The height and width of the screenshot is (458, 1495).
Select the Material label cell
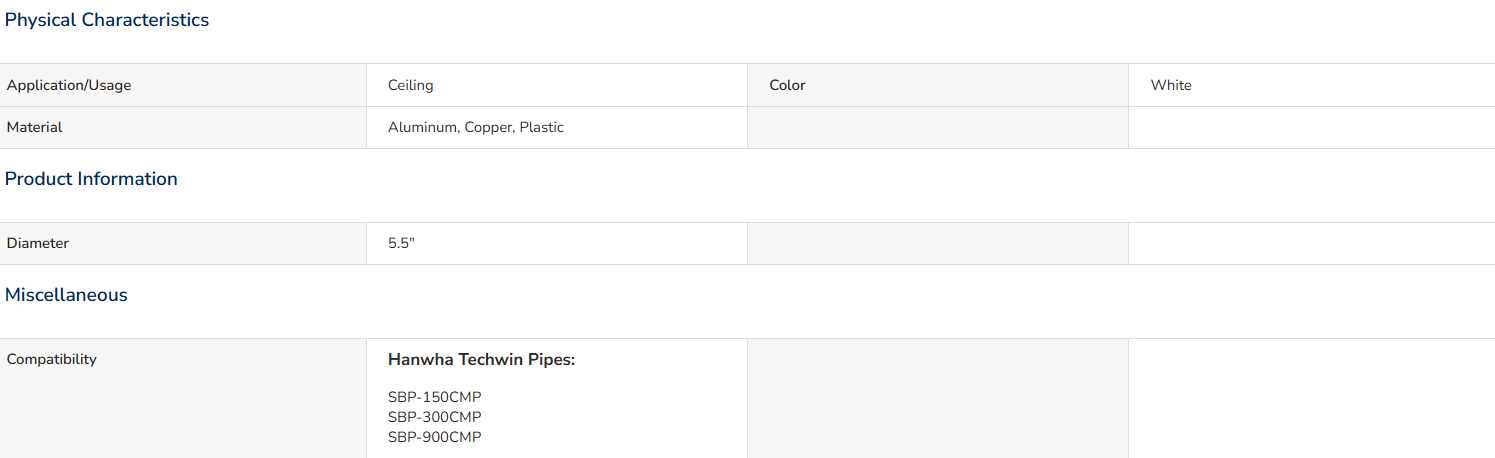(x=183, y=127)
